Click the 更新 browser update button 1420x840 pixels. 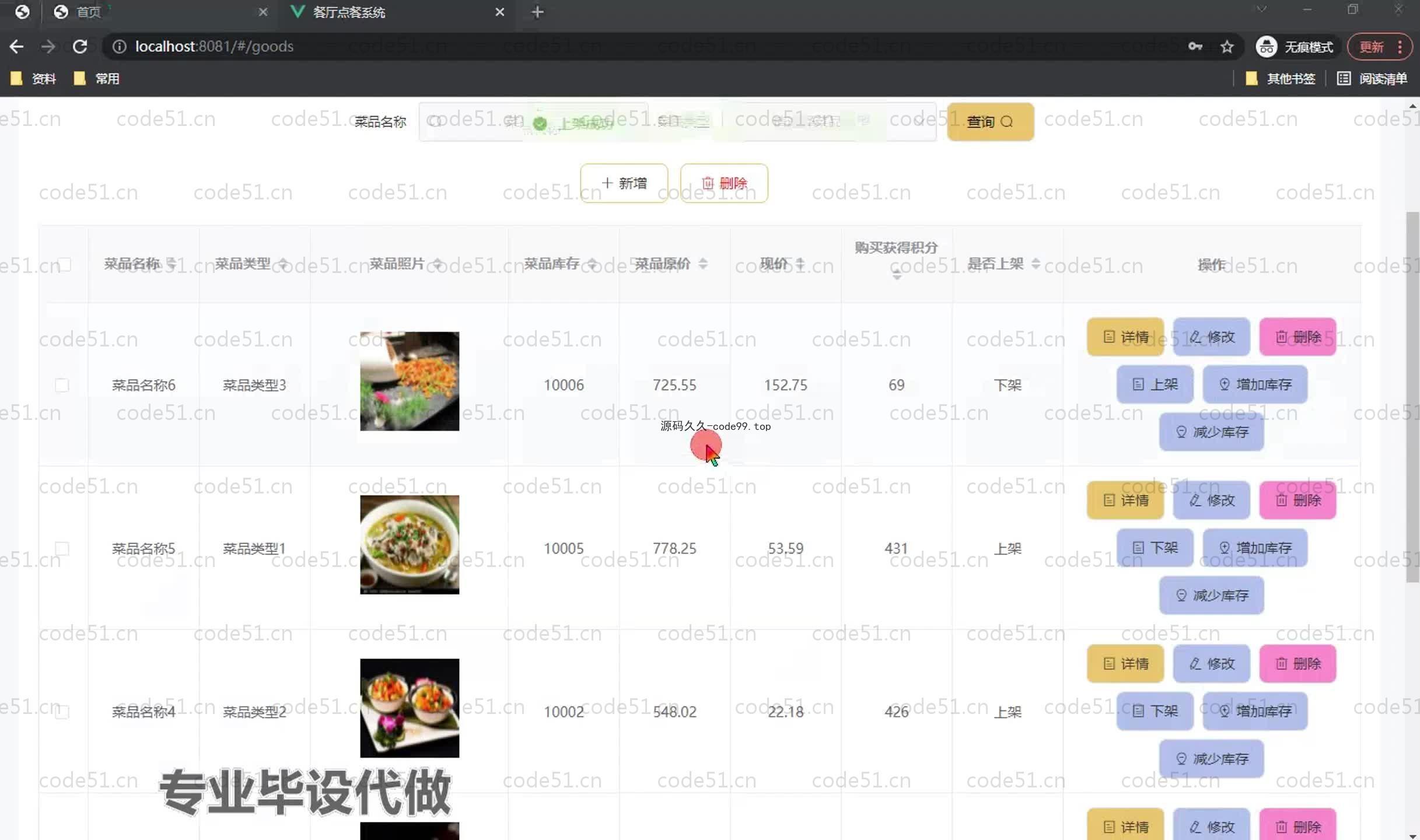1379,47
